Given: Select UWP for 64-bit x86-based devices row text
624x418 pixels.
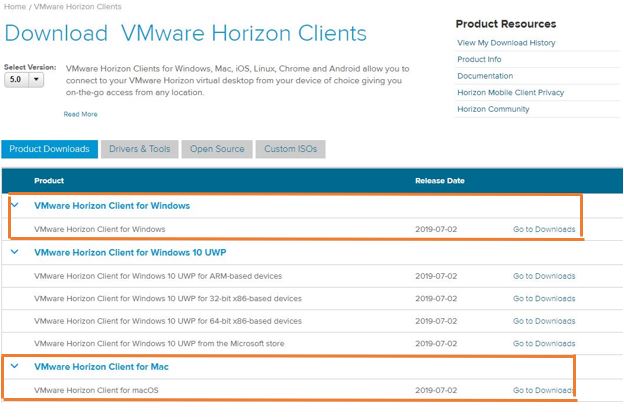Looking at the screenshot, I should click(168, 321).
